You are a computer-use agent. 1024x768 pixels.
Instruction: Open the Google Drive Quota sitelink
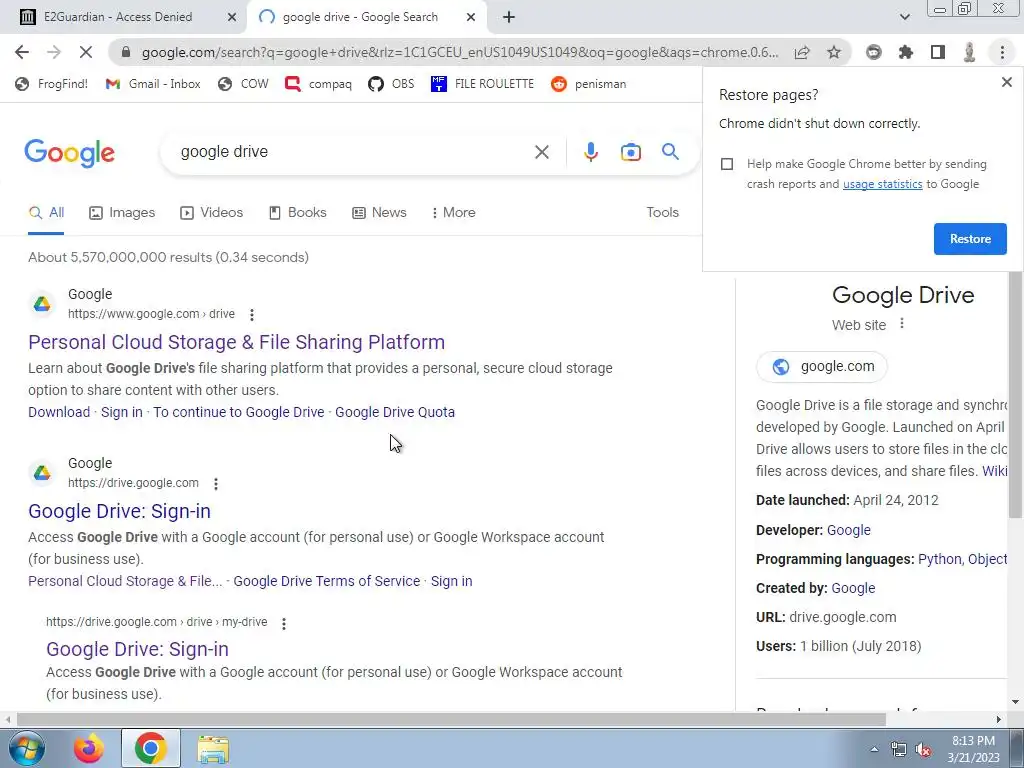point(394,412)
